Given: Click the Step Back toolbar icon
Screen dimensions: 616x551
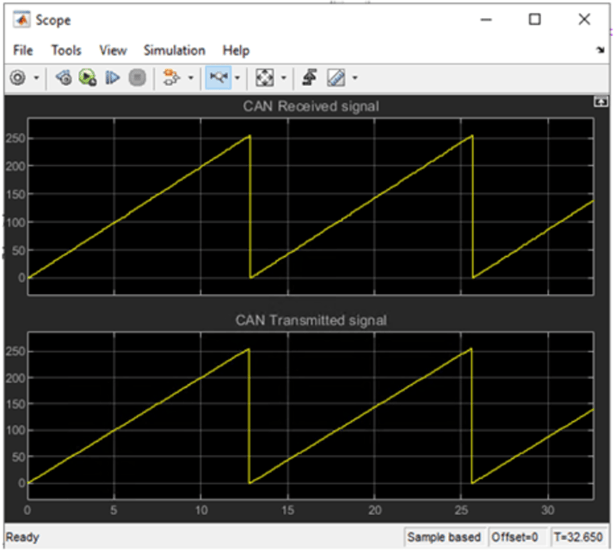Looking at the screenshot, I should (x=64, y=77).
